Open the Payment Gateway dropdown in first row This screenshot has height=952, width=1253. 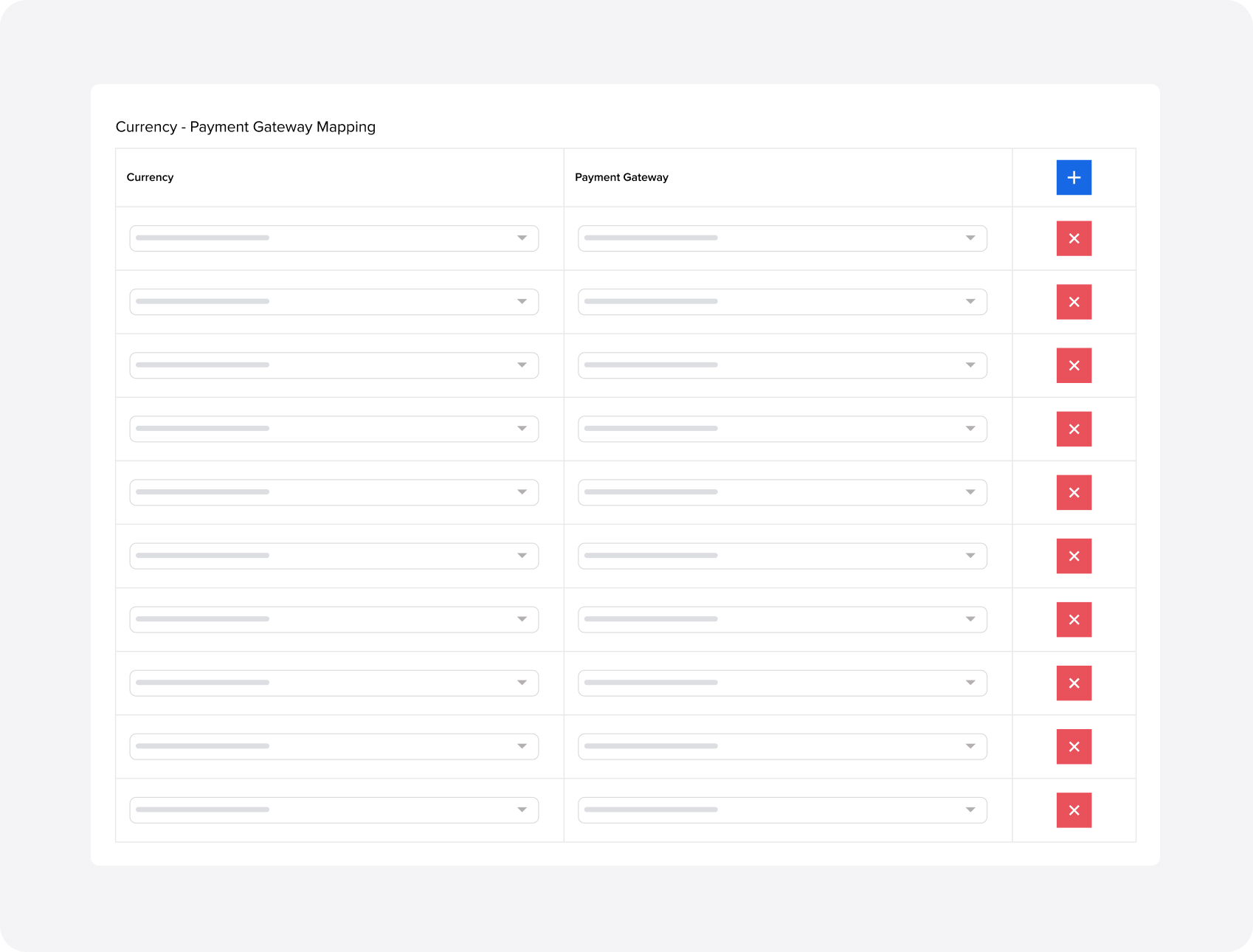[782, 238]
